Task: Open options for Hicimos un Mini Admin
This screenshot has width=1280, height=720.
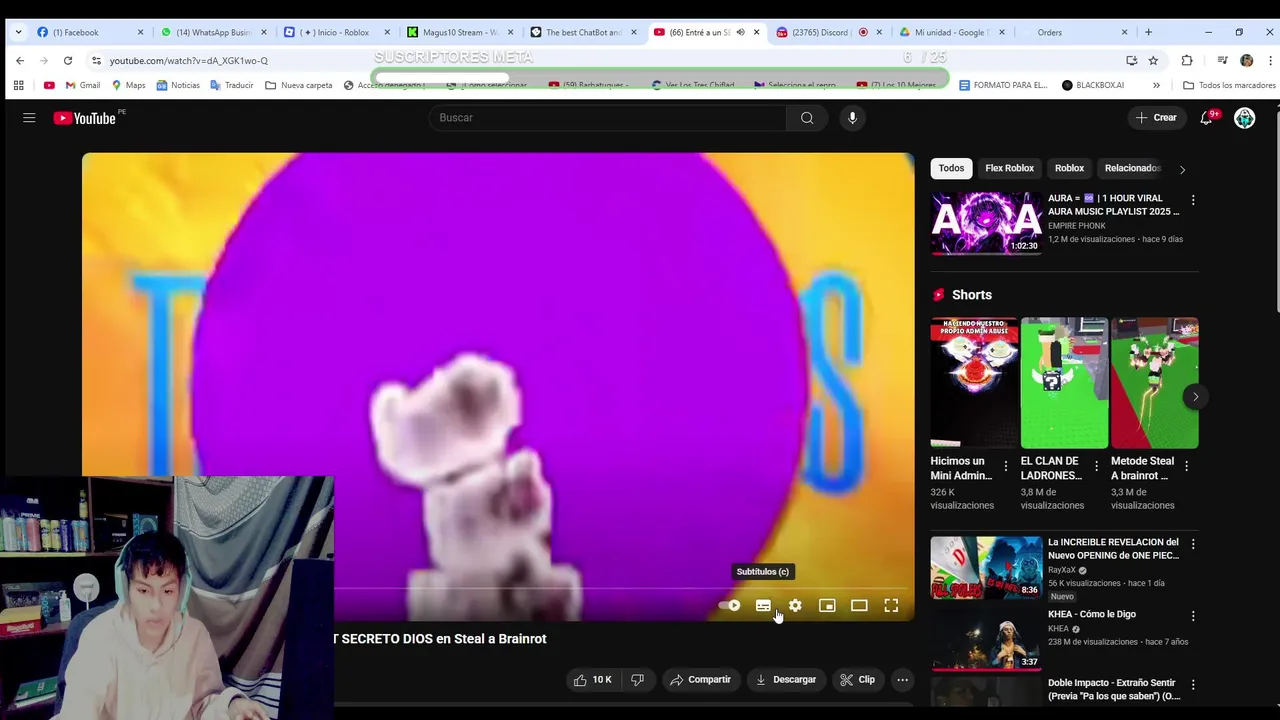Action: [1006, 466]
